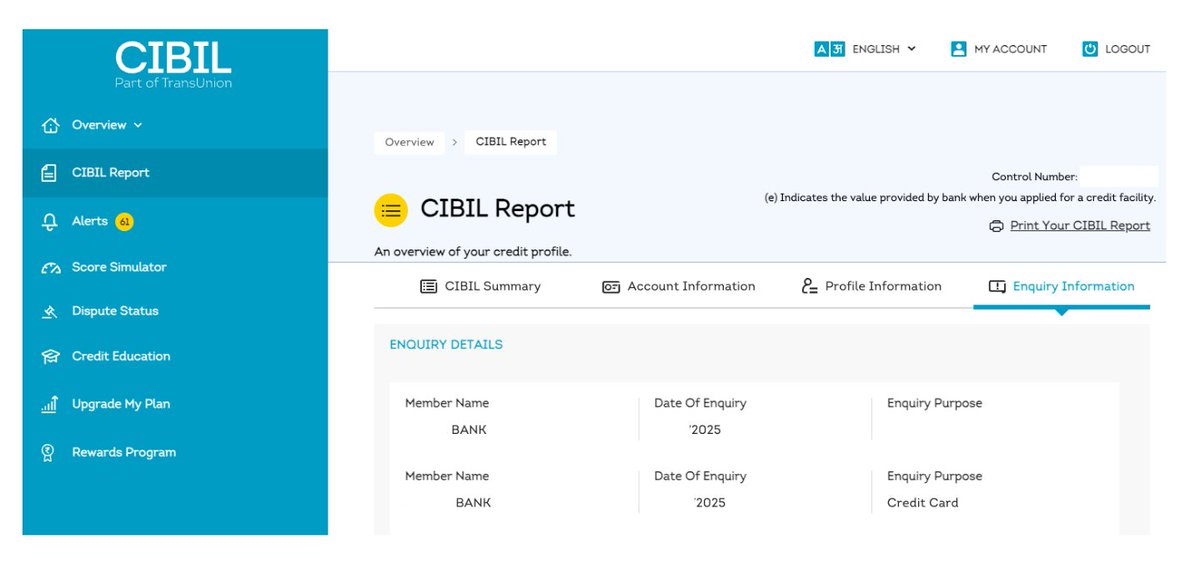The image size is (1200, 575).
Task: Click the Enquiry Information tab icon
Action: [997, 287]
